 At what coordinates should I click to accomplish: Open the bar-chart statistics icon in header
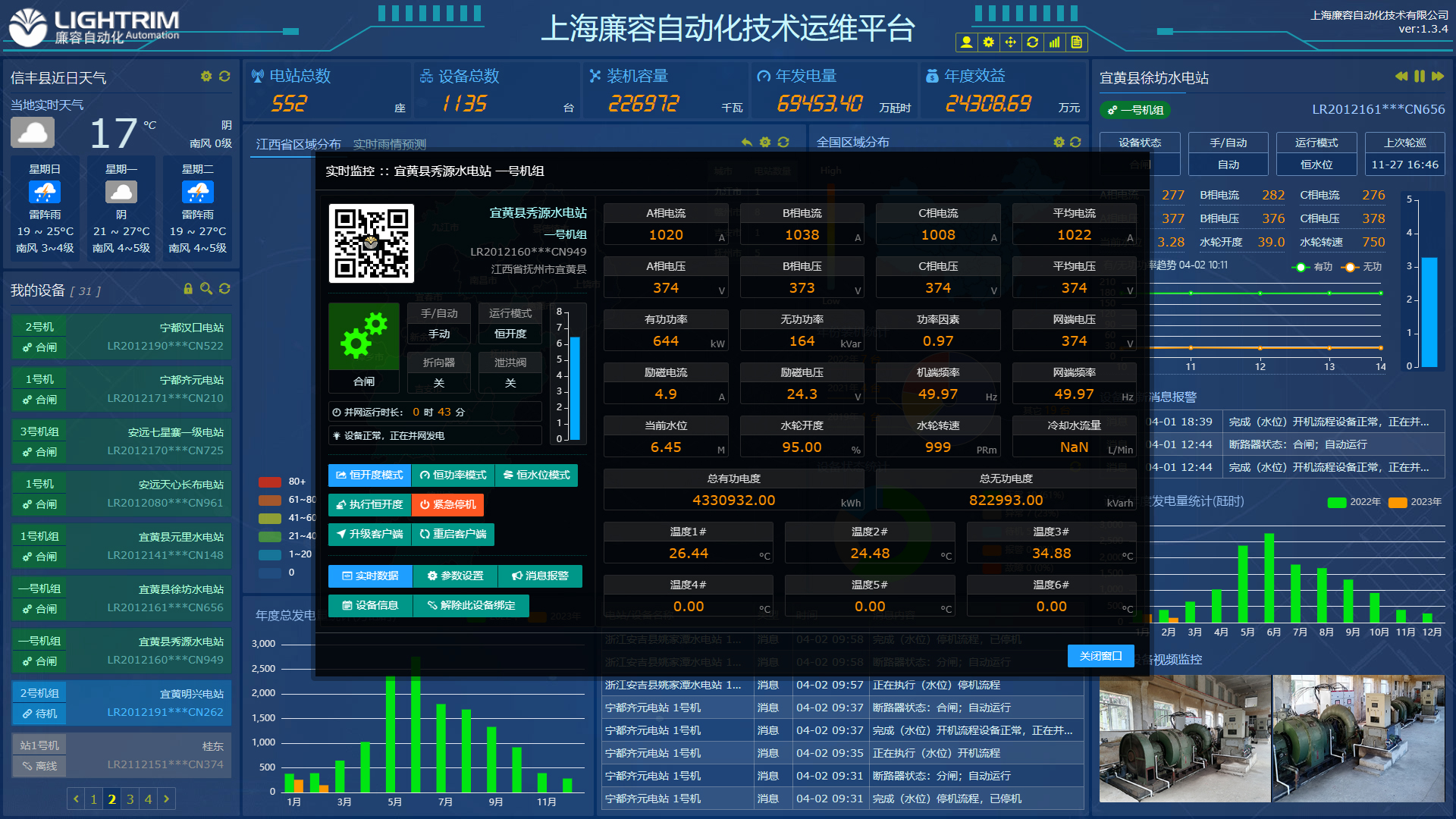[x=1054, y=42]
